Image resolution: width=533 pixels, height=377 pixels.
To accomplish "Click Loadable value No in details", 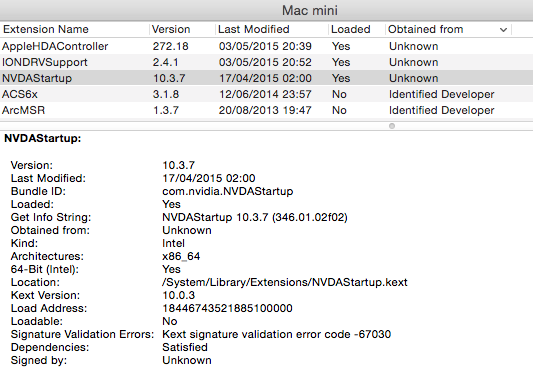I will pyautogui.click(x=170, y=321).
